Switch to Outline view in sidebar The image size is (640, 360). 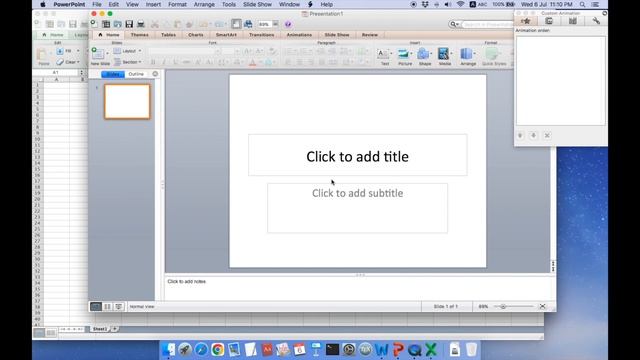click(136, 74)
